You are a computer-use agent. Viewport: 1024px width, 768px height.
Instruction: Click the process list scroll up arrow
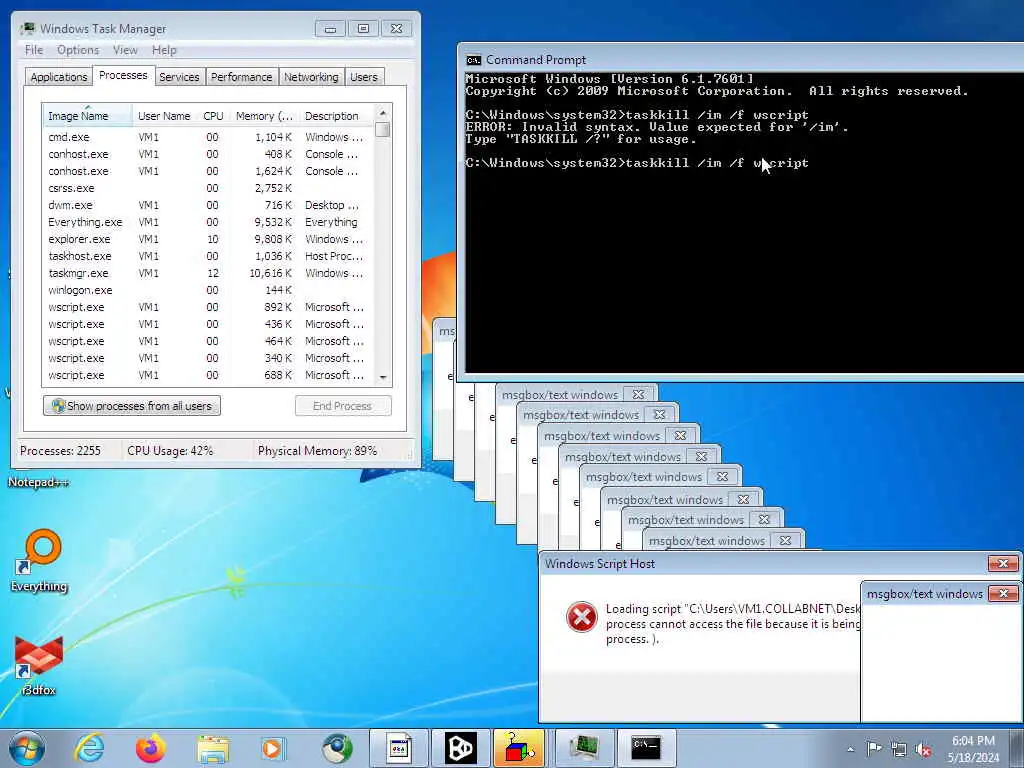tap(383, 113)
